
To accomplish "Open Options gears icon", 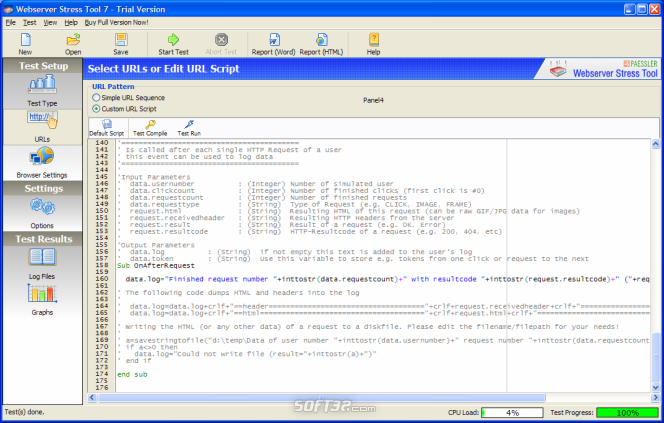I will pos(42,207).
